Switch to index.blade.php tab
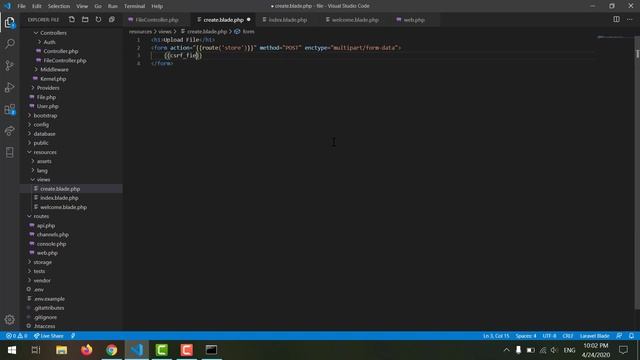 tap(287, 20)
